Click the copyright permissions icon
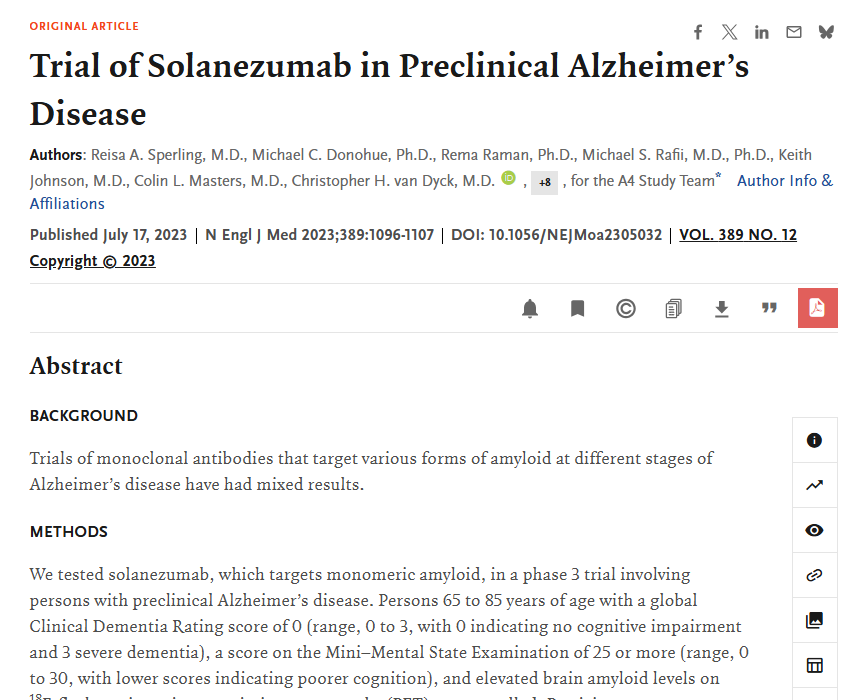This screenshot has height=700, width=868. [x=625, y=309]
